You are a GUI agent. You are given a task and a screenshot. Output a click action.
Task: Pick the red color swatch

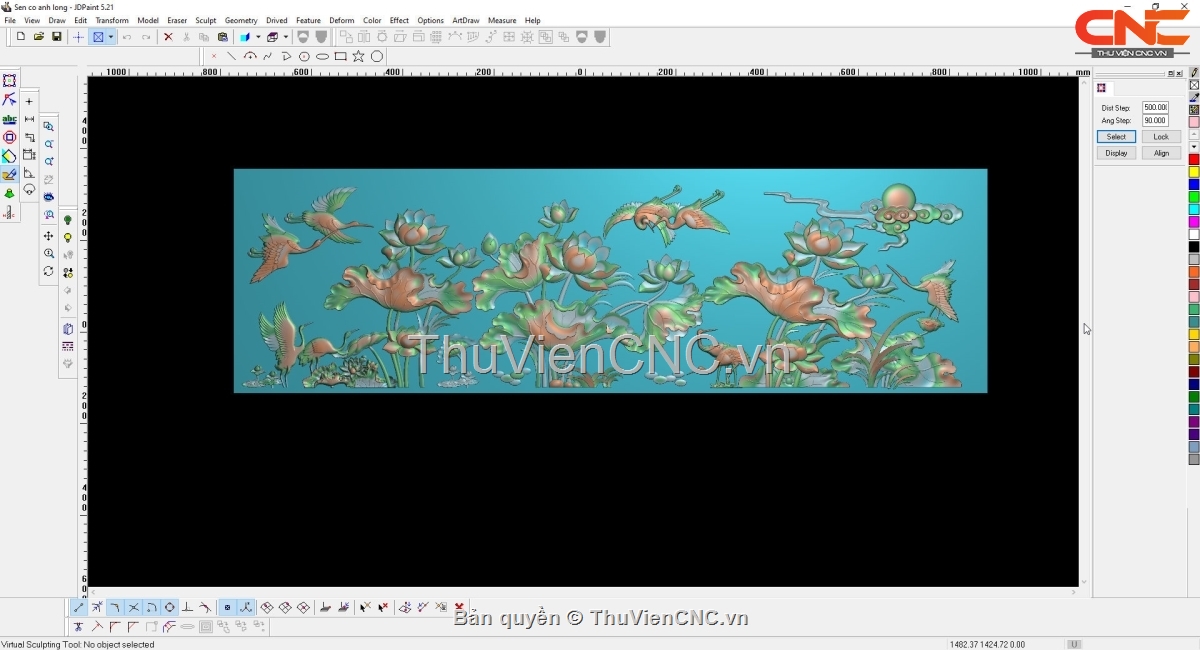[1194, 160]
